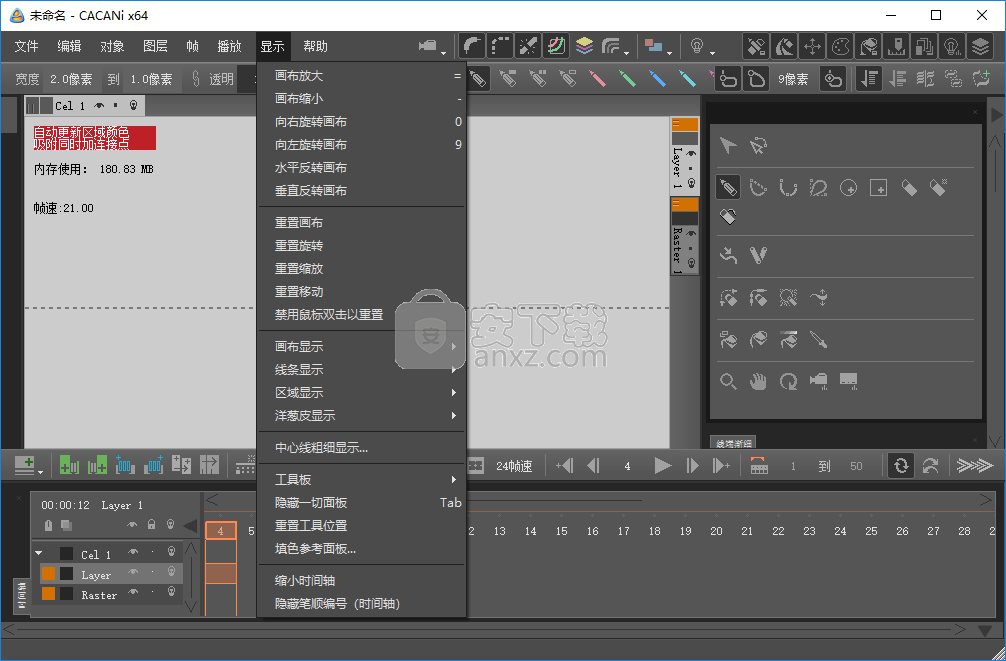1006x661 pixels.
Task: Click the dark swatch on Cel 1 row
Action: pos(67,553)
